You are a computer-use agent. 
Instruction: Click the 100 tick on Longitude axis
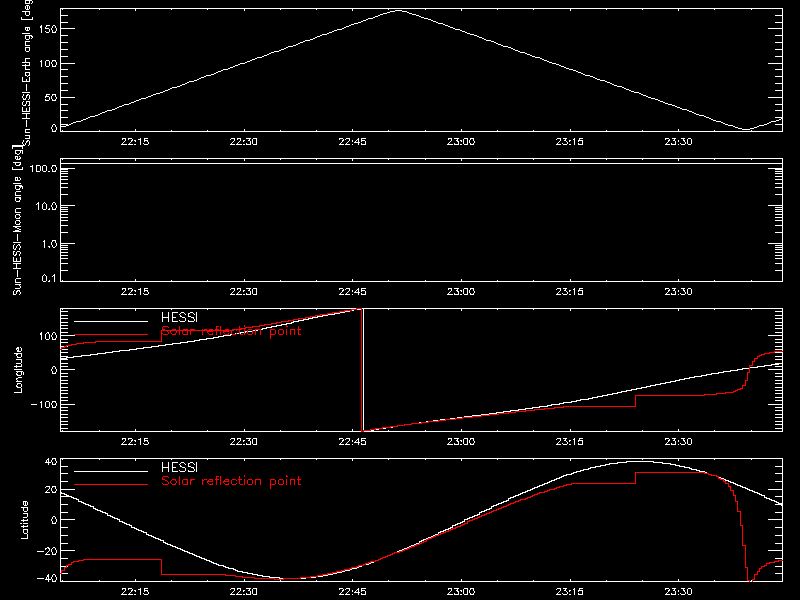click(x=47, y=336)
